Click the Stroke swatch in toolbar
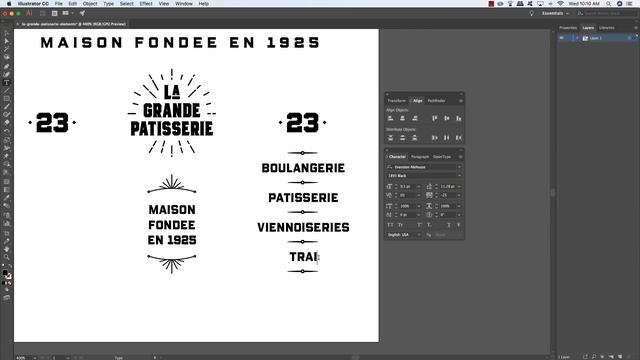The height and width of the screenshot is (360, 640). (9, 277)
